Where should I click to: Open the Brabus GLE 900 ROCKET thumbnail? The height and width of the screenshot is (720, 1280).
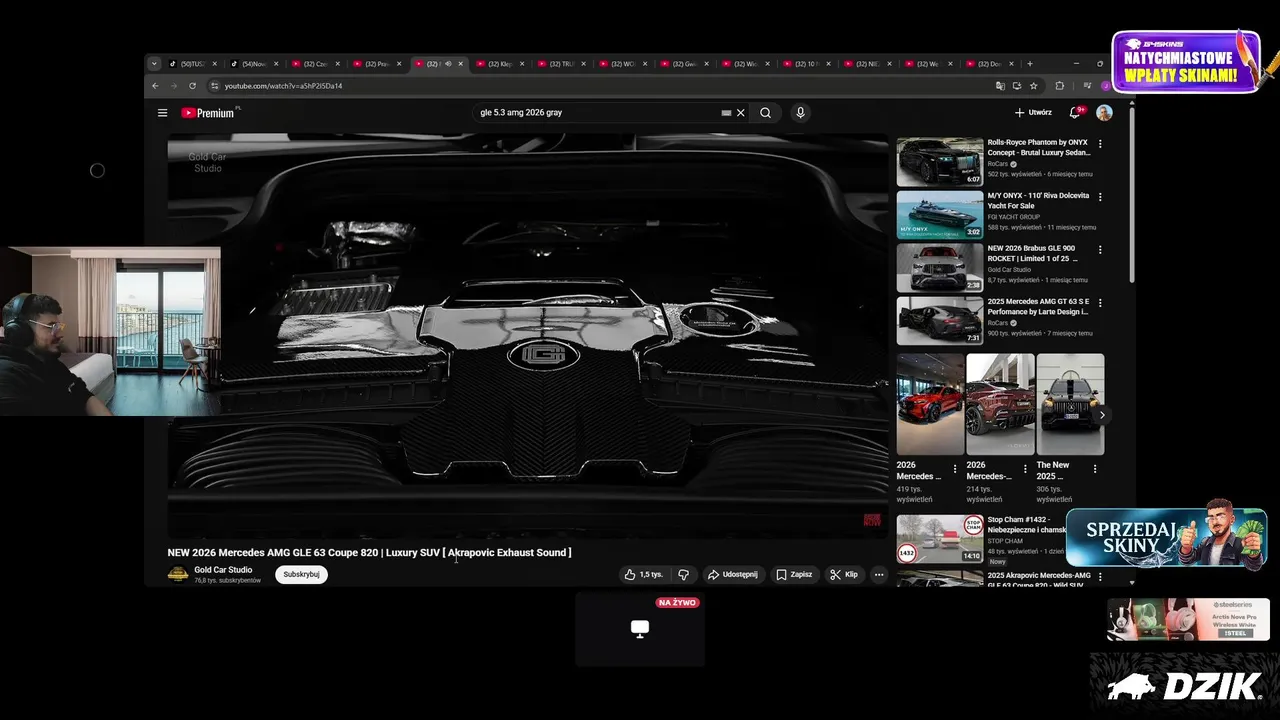(940, 268)
